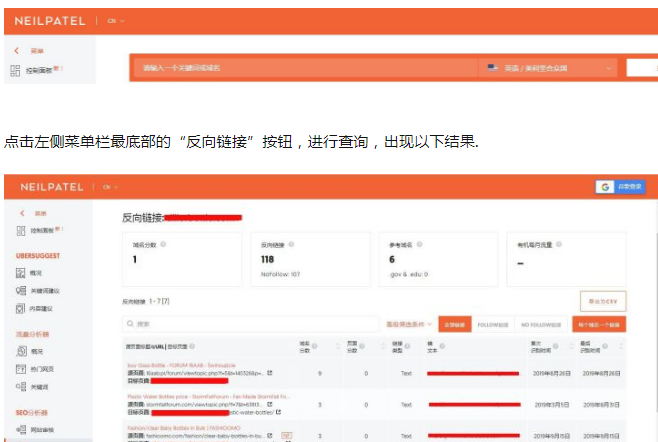This screenshot has height=442, width=658.
Task: Sort by the 页面分数 column arrows
Action: [383, 346]
